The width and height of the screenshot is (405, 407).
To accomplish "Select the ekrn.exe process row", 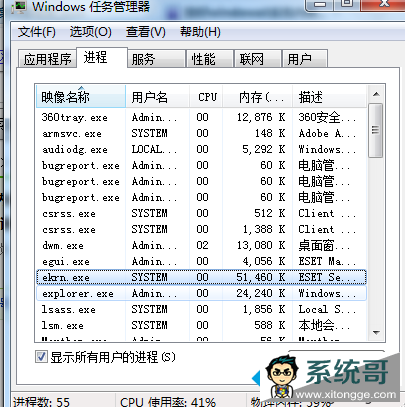I will (201, 277).
